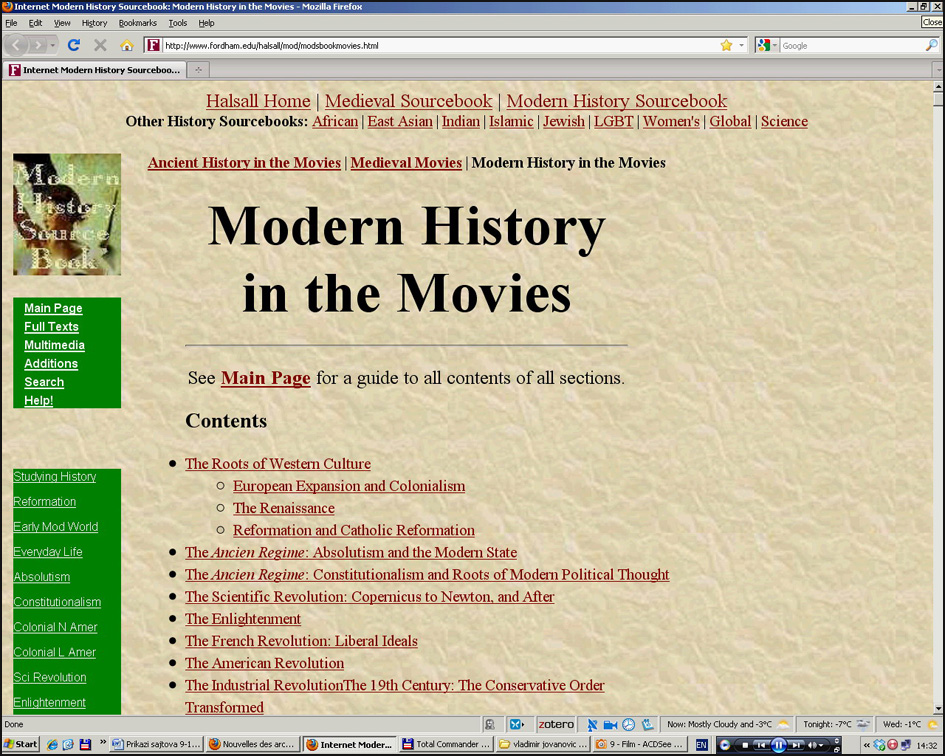Open The French Revolution: Liberal Ideals link
The image size is (945, 756).
(x=301, y=641)
